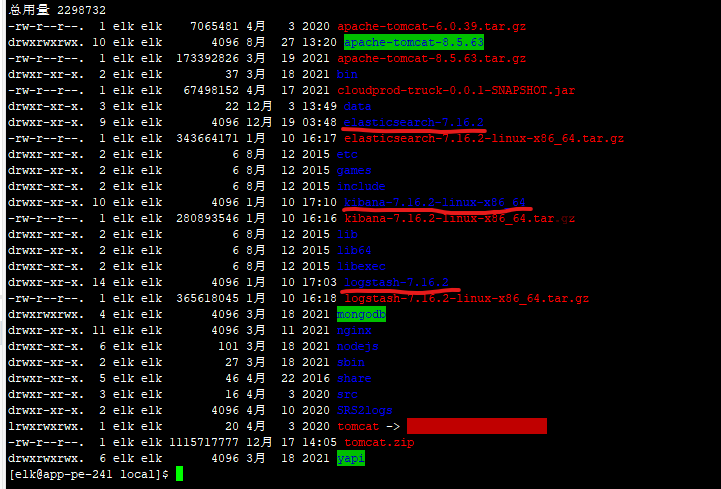Select the apache-tomcat-6.0.39.tar.gz file name

[431, 26]
